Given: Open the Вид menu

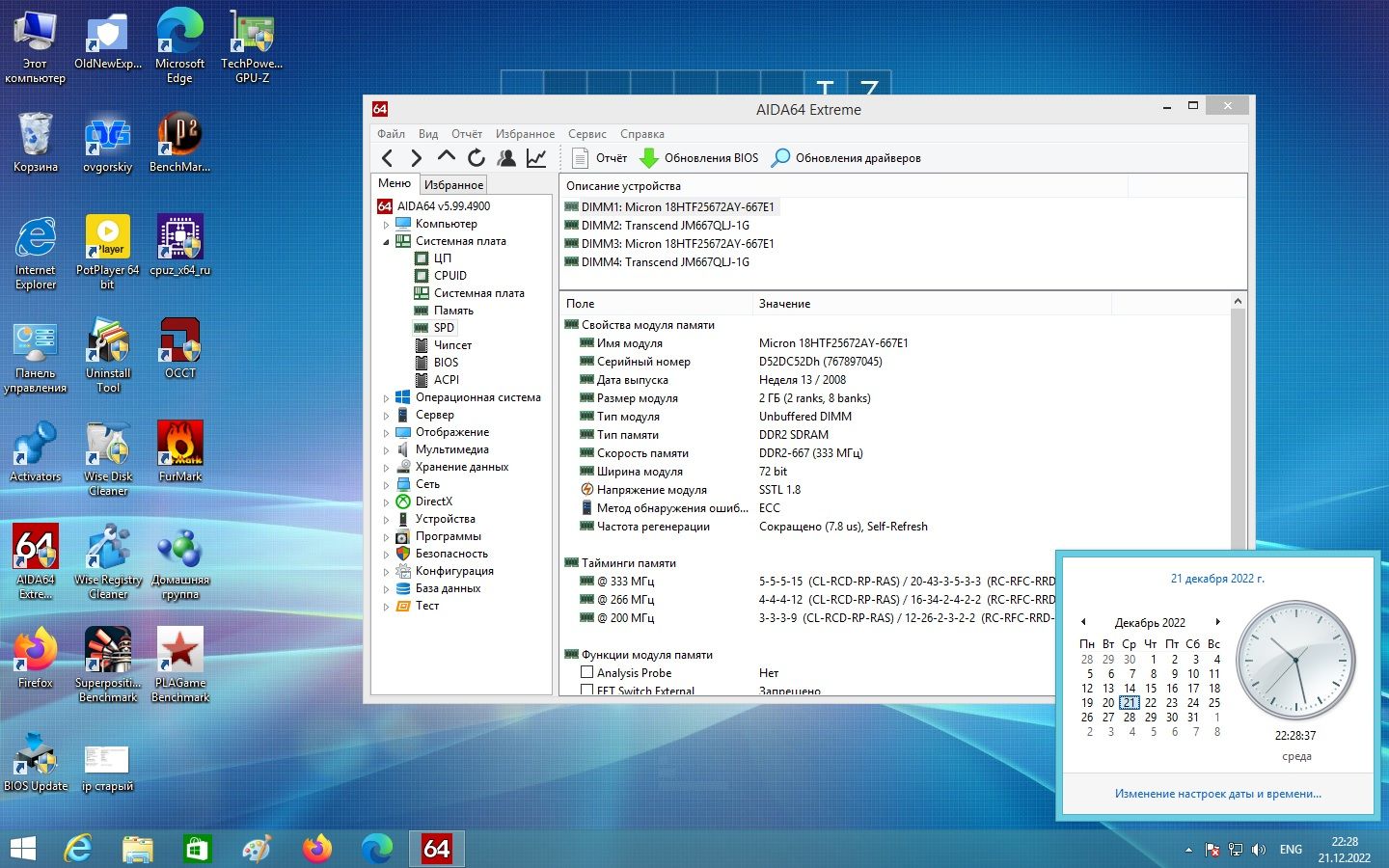Looking at the screenshot, I should click(428, 134).
